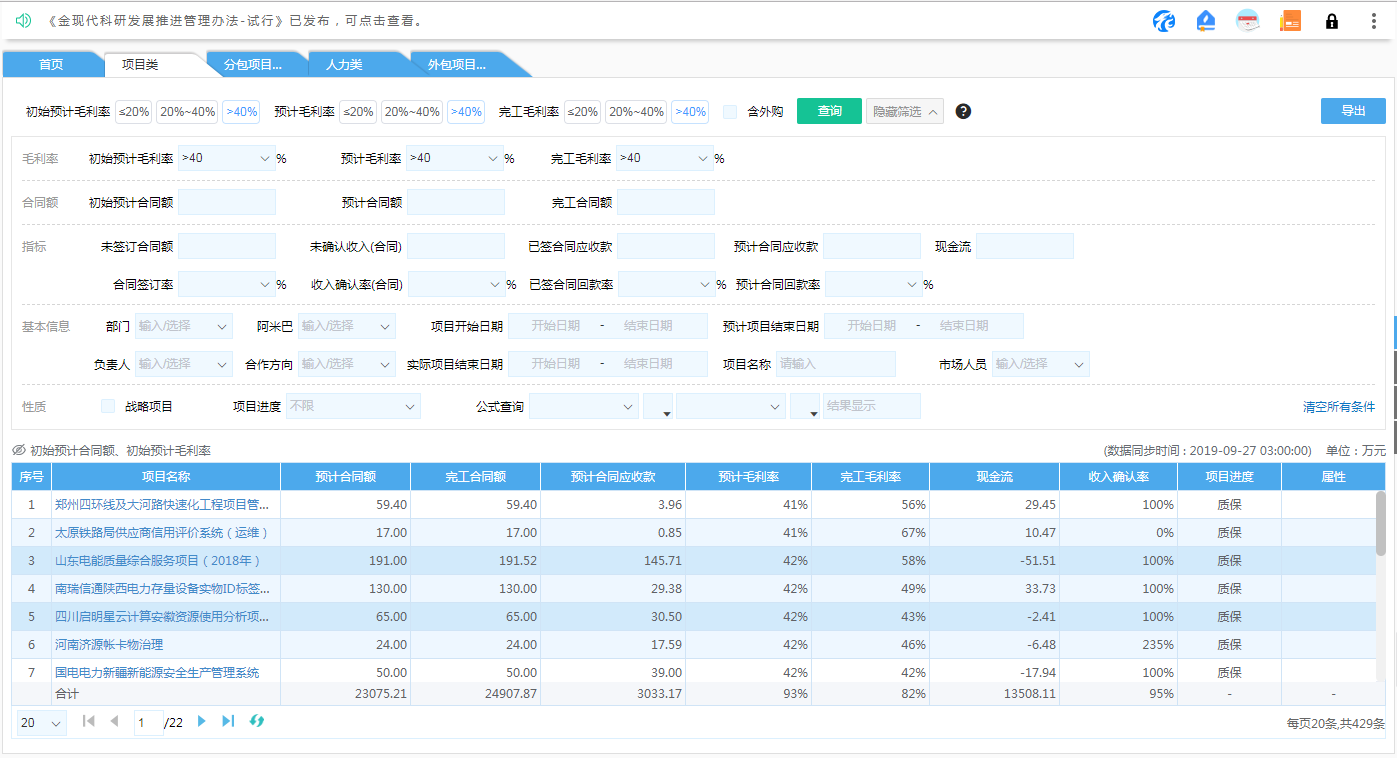Open the 市场人员 dropdown
The width and height of the screenshot is (1397, 758).
tap(1041, 364)
